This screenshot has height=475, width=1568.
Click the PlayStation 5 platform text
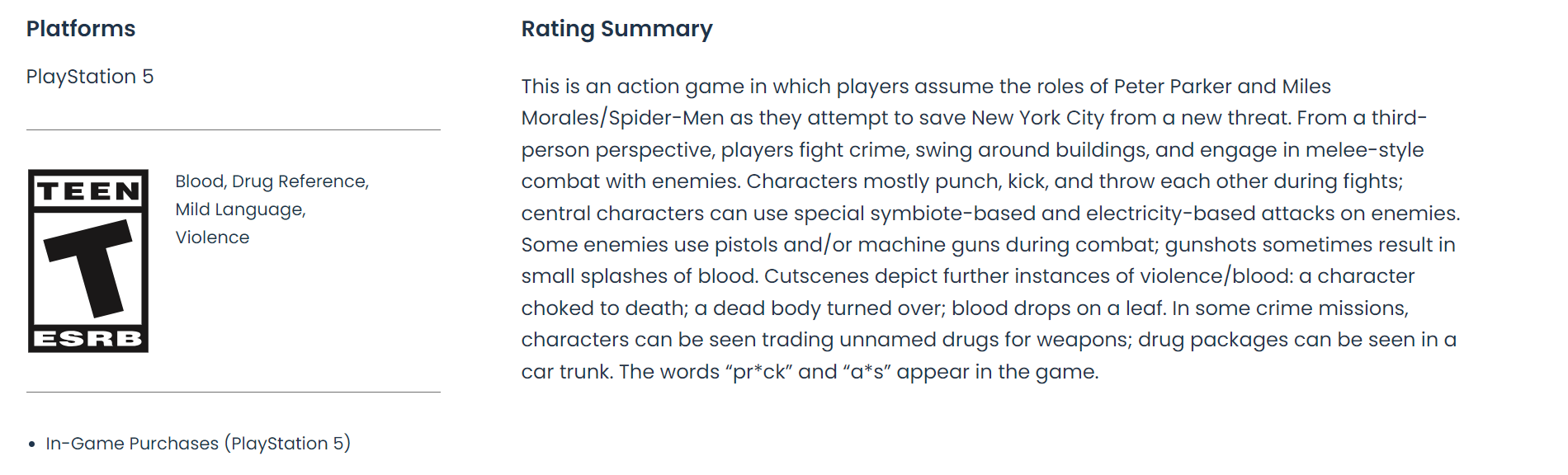click(90, 77)
